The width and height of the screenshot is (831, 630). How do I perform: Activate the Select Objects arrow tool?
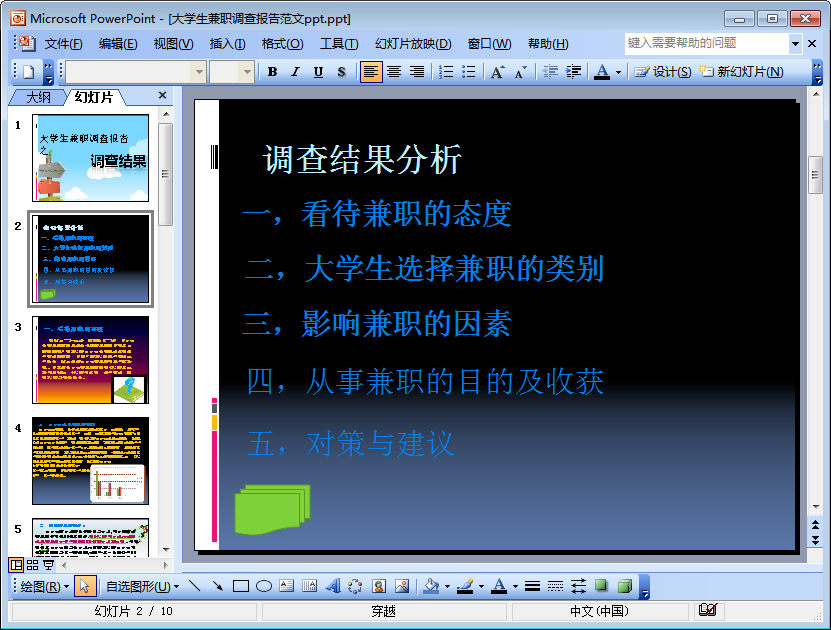pos(85,586)
